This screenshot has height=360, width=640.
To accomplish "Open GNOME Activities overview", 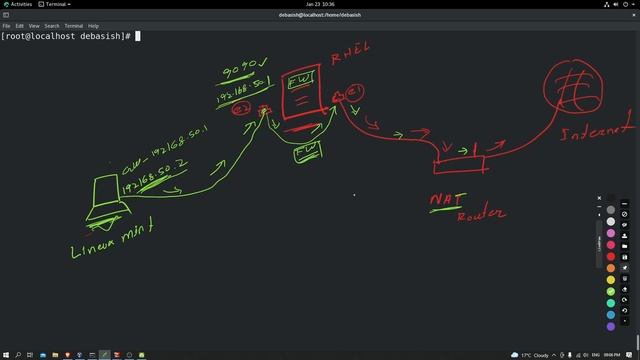I will (x=18, y=4).
